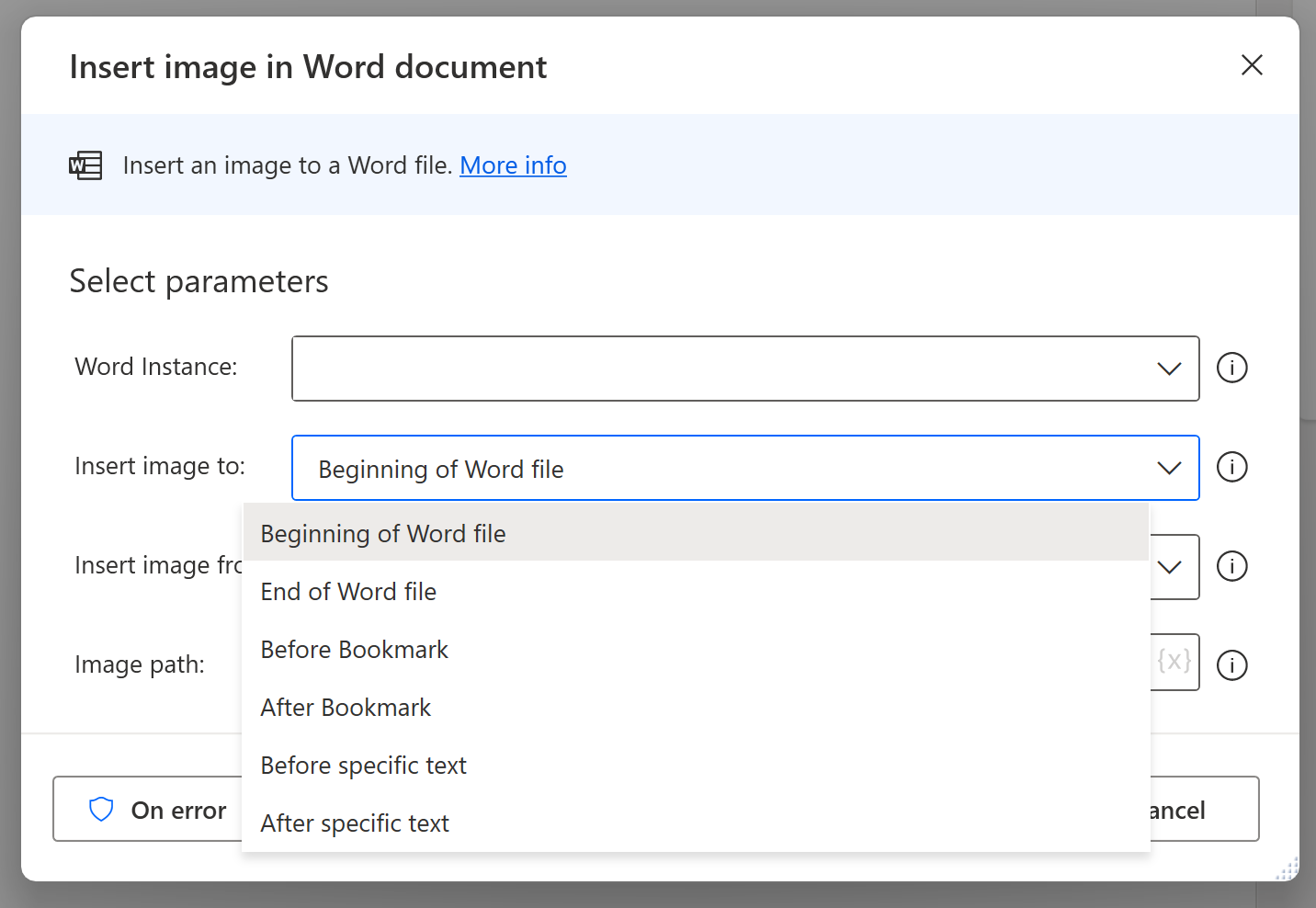1316x908 pixels.
Task: Click the info icon beside Word Instance
Action: tap(1231, 368)
